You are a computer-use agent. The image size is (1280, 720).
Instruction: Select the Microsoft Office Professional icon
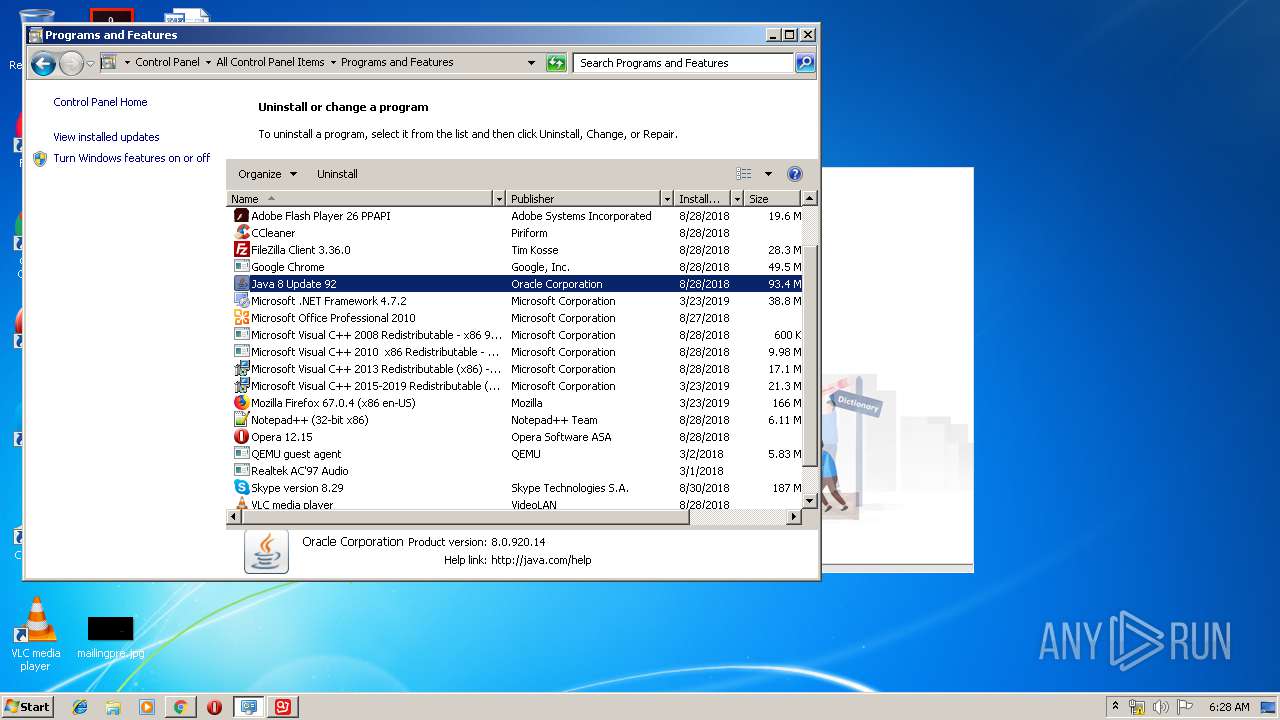[241, 318]
